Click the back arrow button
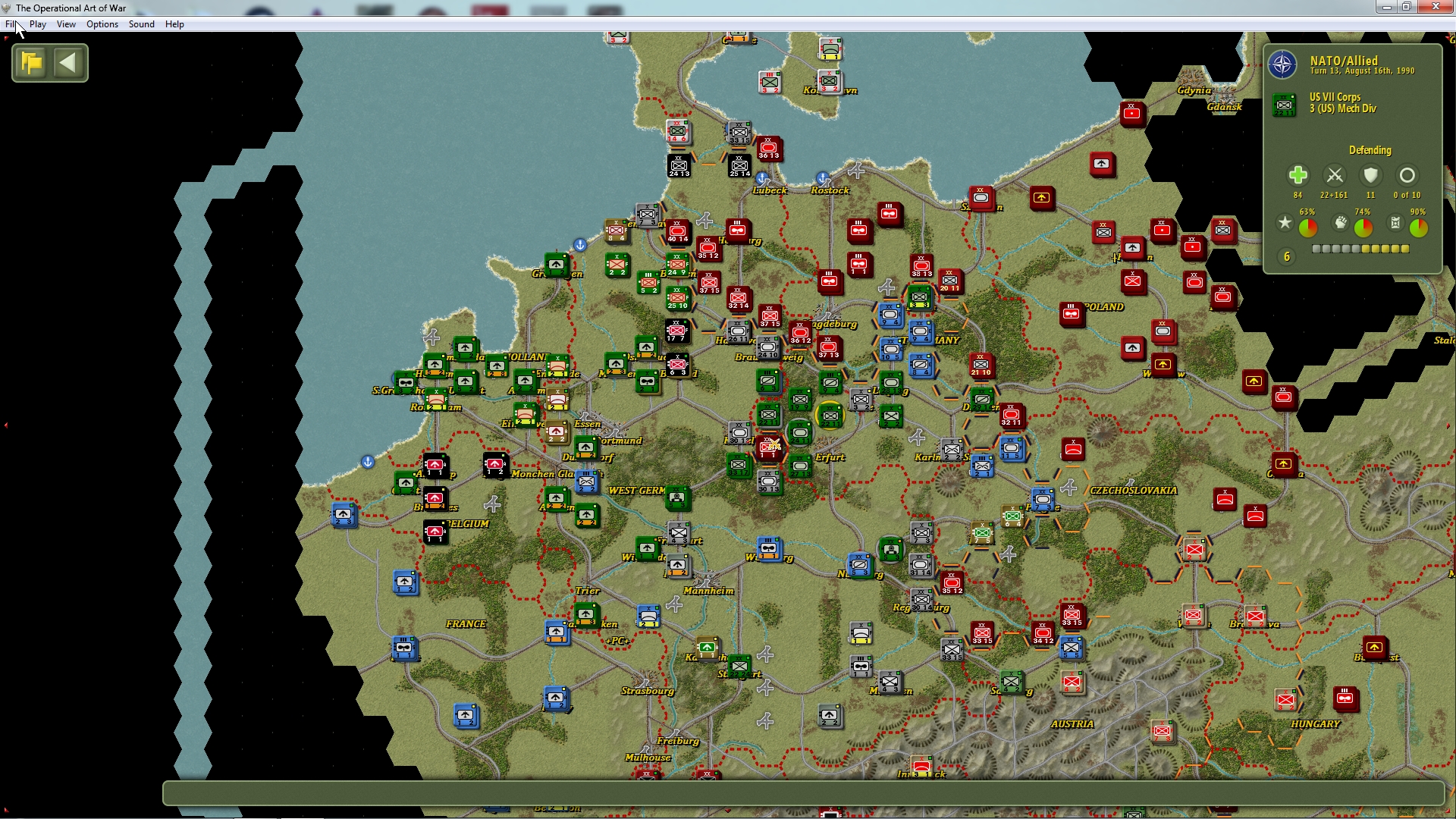 tap(68, 63)
